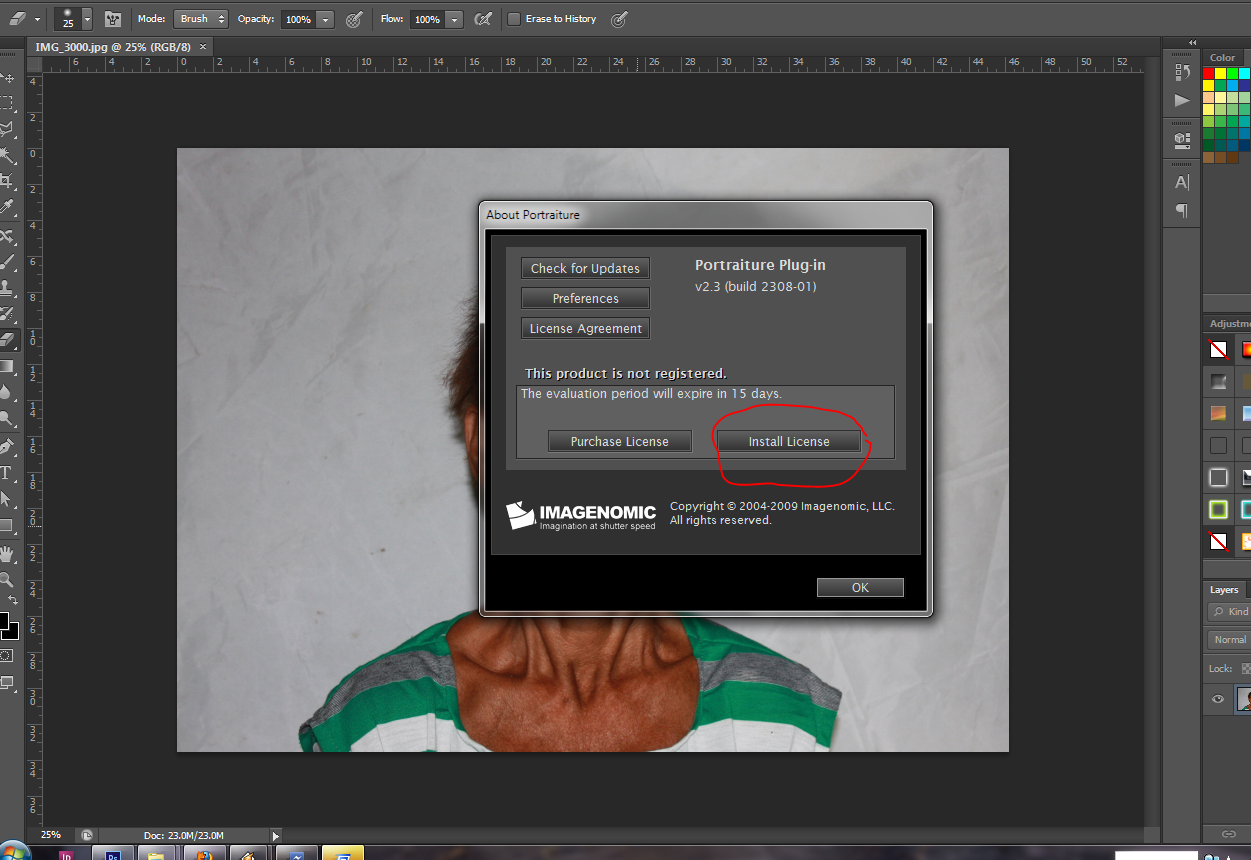Select the Blur tool
The width and height of the screenshot is (1251, 860).
coord(7,392)
